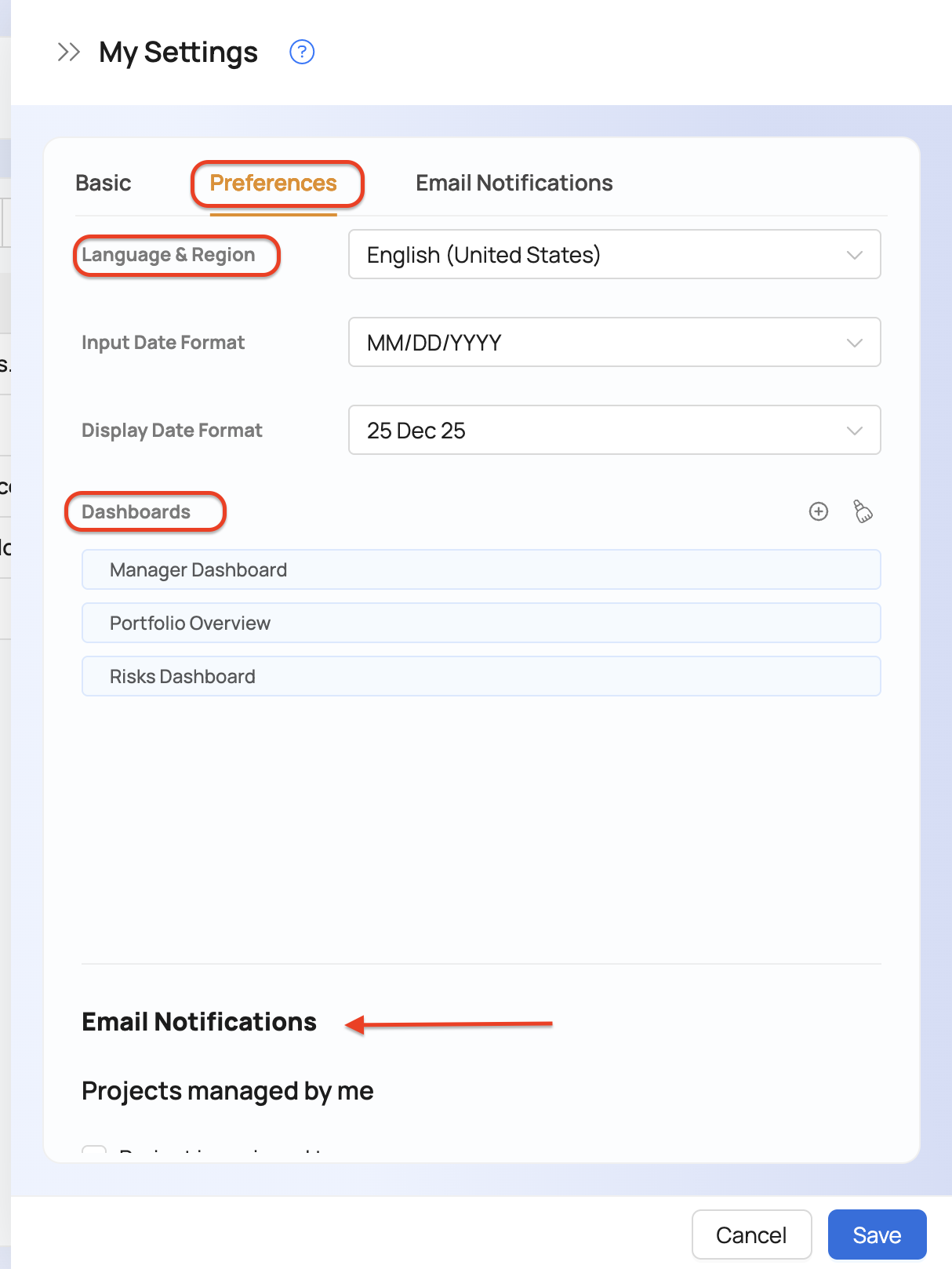Image resolution: width=952 pixels, height=1269 pixels.
Task: Expand the Display Date Format dropdown
Action: click(x=614, y=431)
